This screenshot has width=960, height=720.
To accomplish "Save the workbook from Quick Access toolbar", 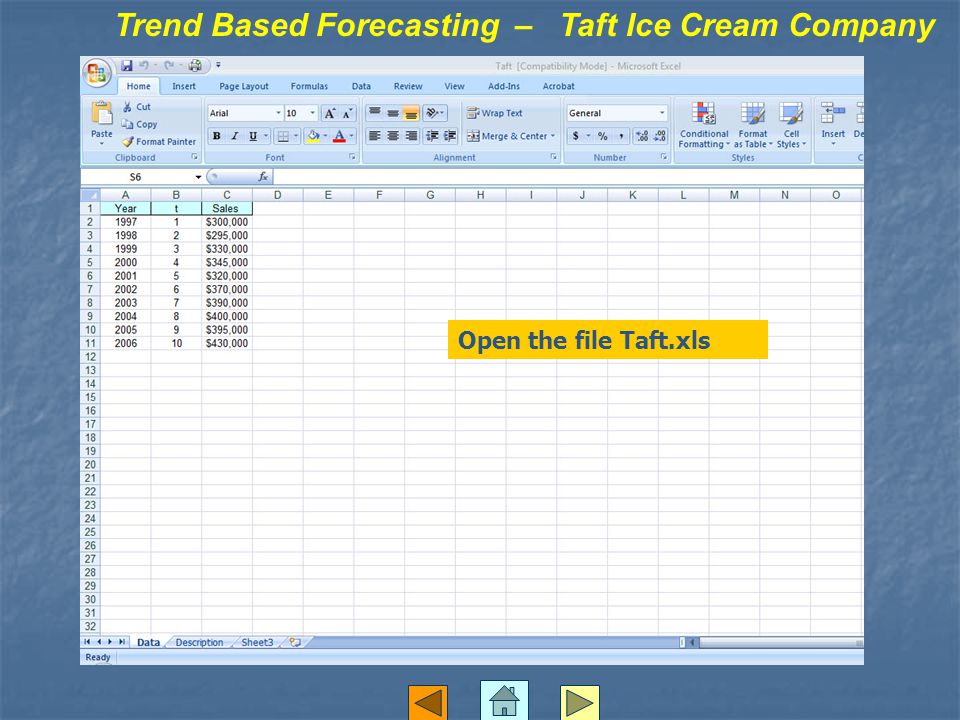I will pos(127,66).
